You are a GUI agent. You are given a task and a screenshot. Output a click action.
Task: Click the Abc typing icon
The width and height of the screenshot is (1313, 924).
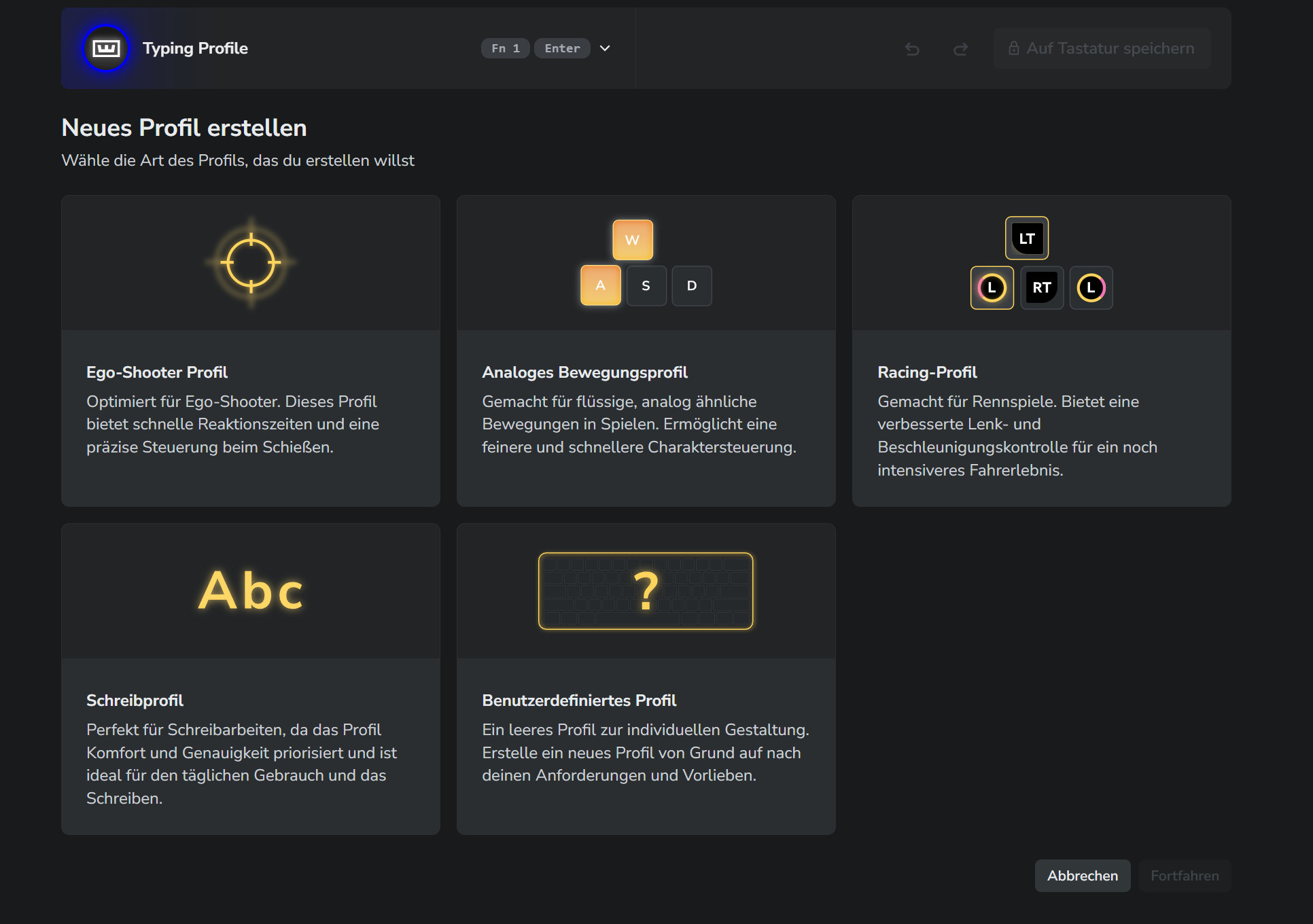click(251, 590)
